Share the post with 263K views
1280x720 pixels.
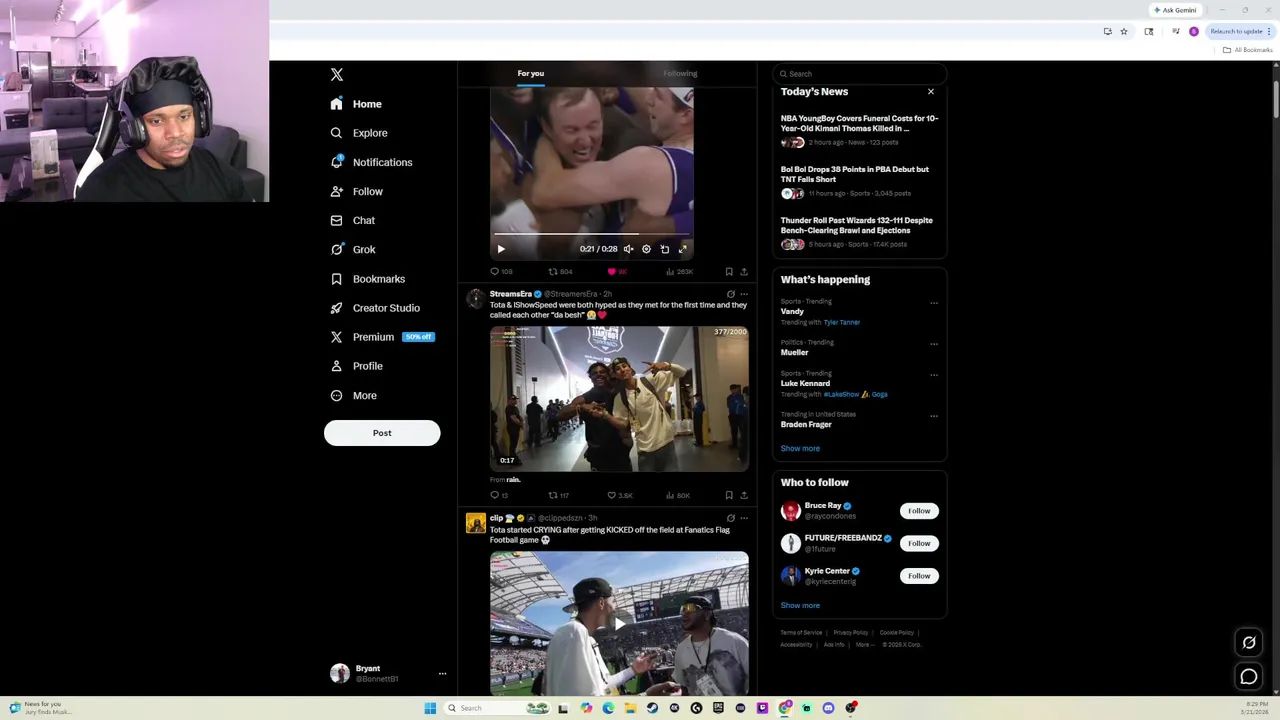point(743,272)
